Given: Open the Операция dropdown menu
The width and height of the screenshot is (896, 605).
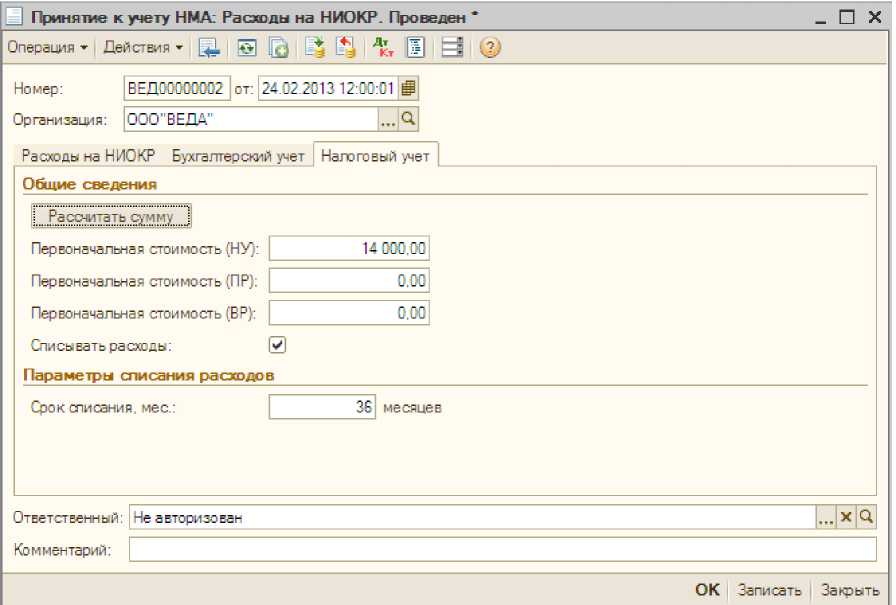Looking at the screenshot, I should point(48,48).
